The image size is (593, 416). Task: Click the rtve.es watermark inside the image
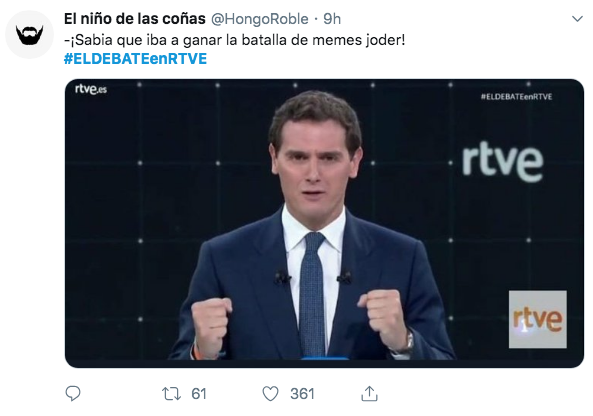pyautogui.click(x=91, y=89)
